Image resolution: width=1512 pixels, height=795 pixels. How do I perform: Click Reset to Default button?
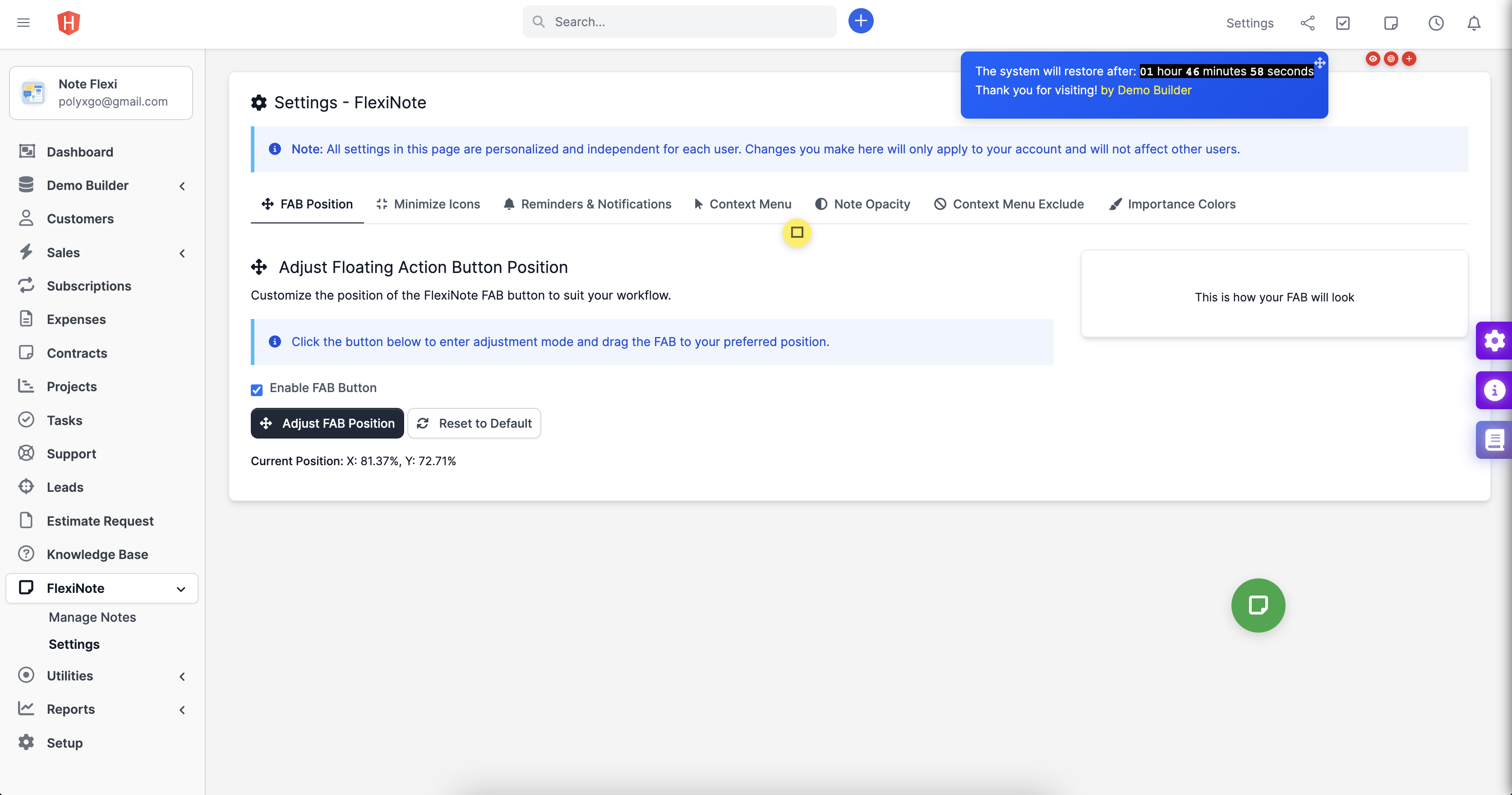(474, 423)
